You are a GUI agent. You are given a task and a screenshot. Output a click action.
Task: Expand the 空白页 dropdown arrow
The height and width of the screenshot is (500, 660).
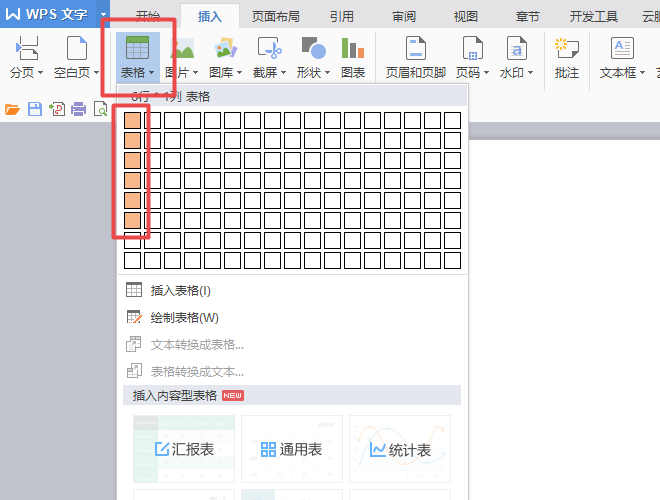(96, 73)
